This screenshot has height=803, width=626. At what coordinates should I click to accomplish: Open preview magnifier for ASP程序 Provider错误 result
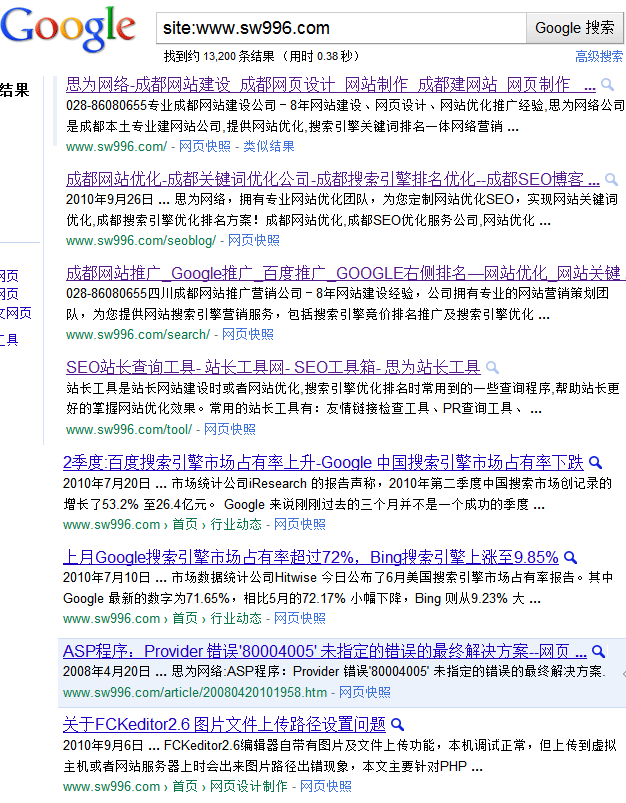tap(597, 651)
